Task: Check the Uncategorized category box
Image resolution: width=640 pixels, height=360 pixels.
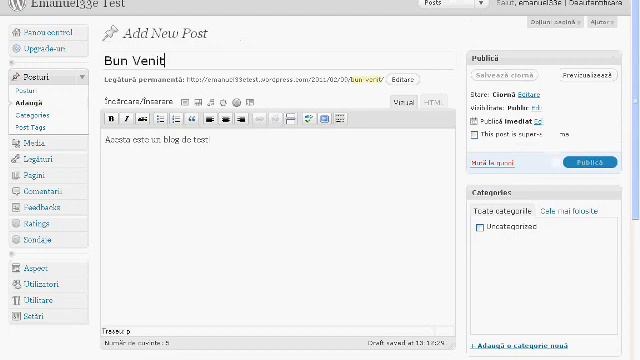Action: 480,227
